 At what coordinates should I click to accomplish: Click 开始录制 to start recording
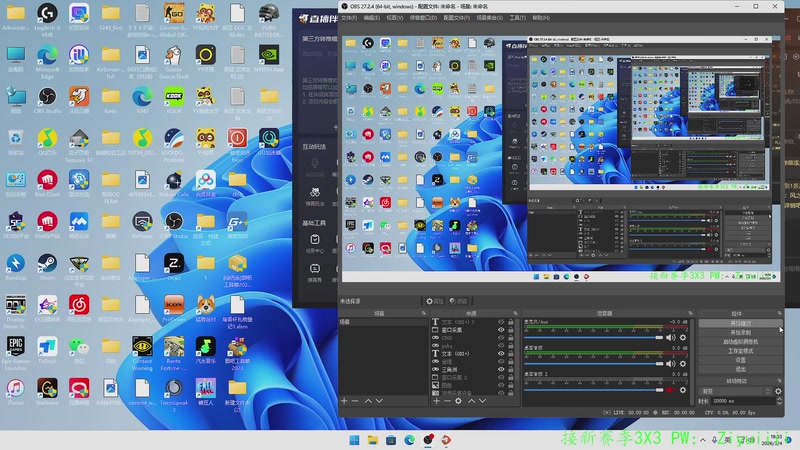[740, 333]
